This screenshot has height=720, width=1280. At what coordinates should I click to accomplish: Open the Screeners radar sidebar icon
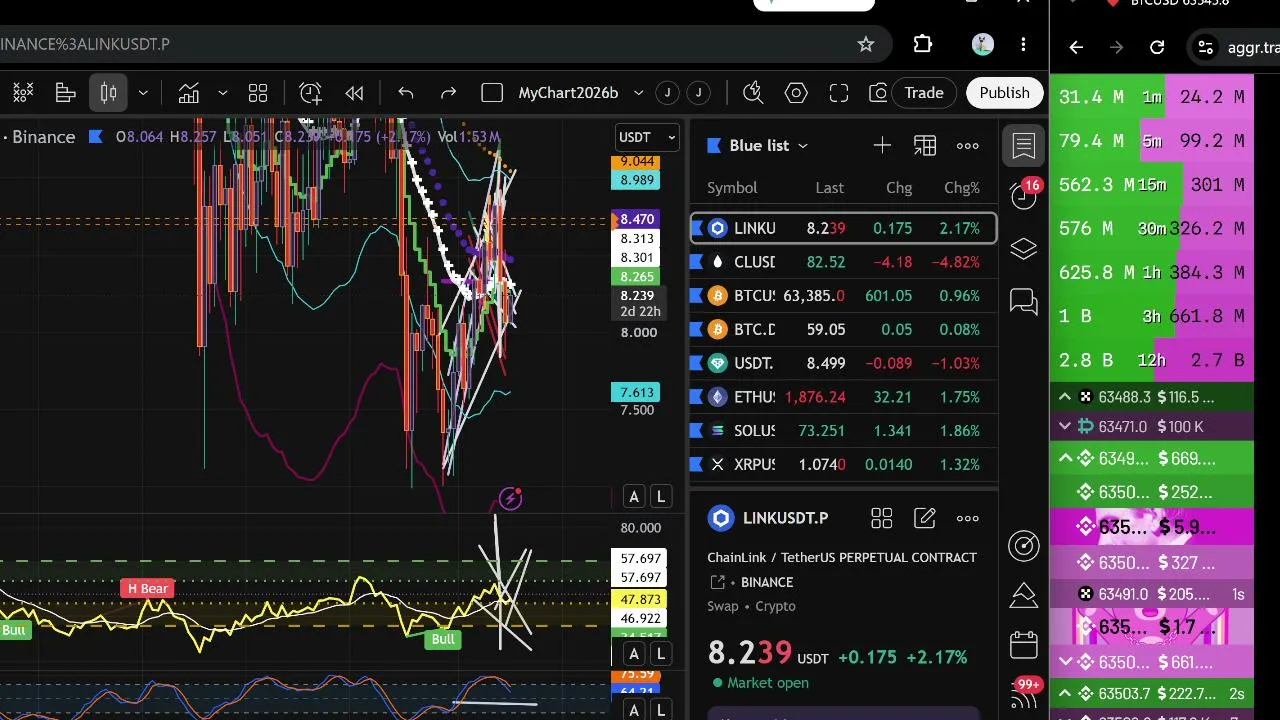click(x=1024, y=545)
